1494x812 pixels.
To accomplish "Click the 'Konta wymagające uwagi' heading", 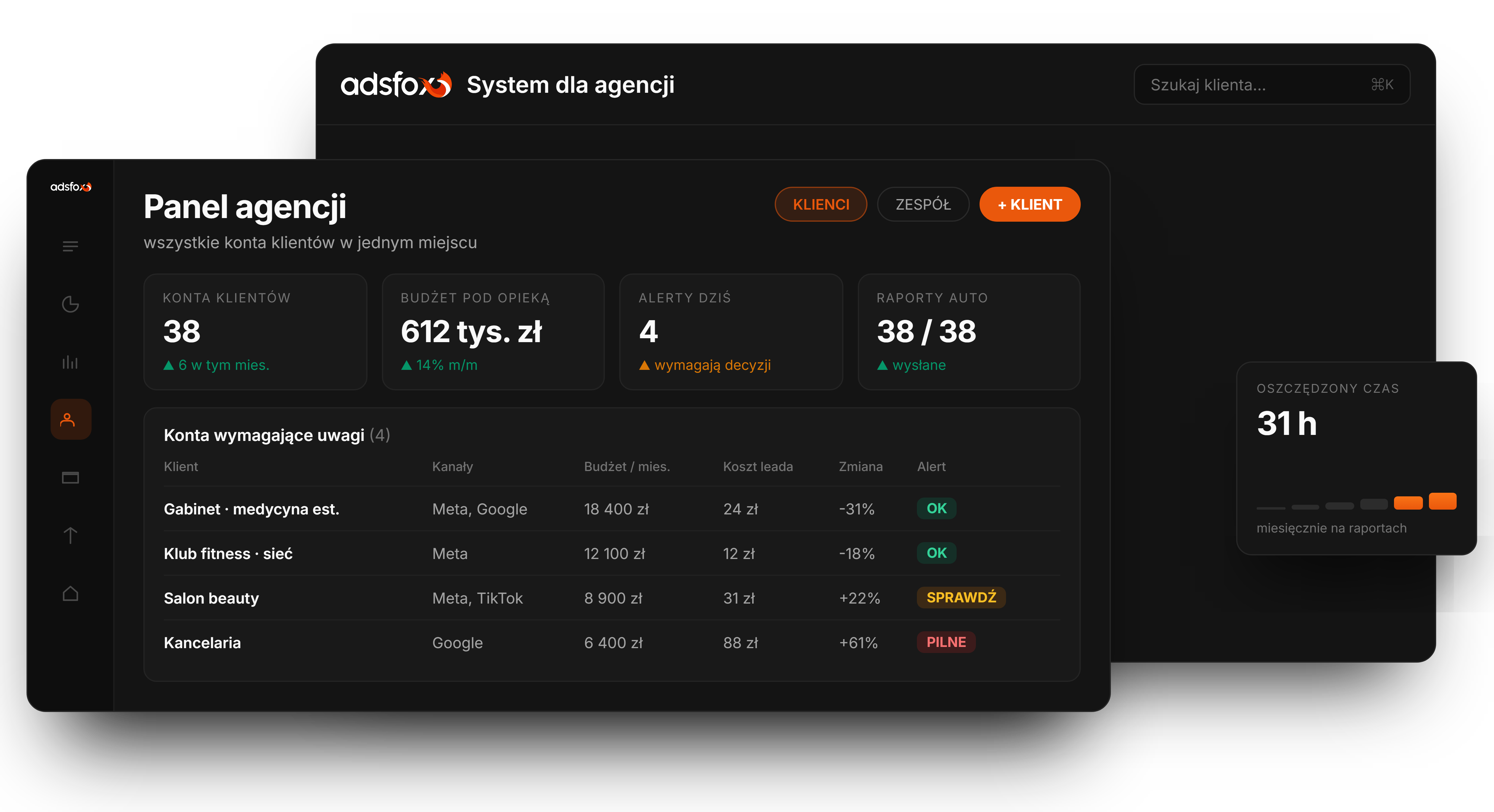I will point(264,435).
